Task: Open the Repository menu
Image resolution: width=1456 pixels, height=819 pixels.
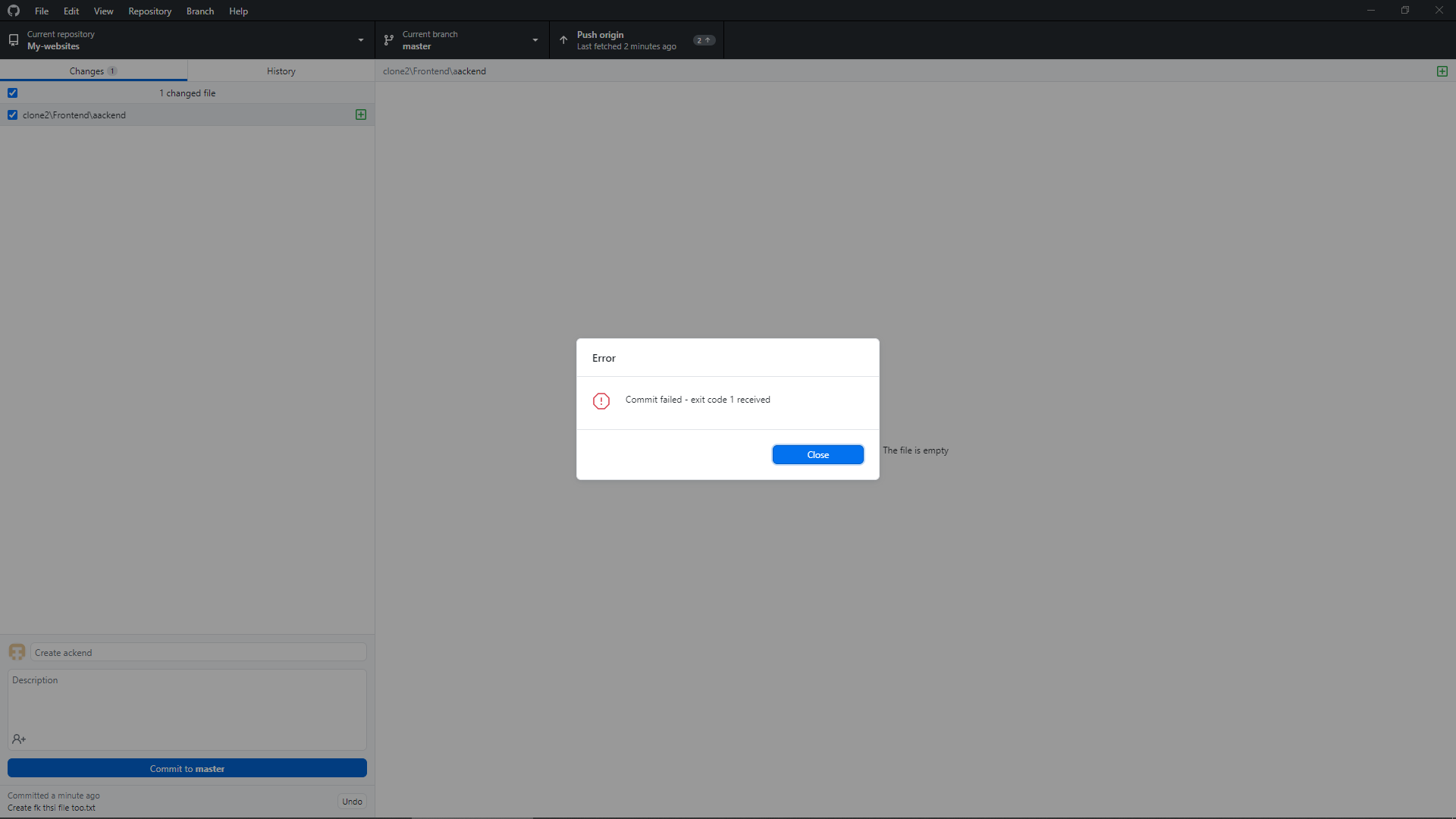Action: [149, 11]
